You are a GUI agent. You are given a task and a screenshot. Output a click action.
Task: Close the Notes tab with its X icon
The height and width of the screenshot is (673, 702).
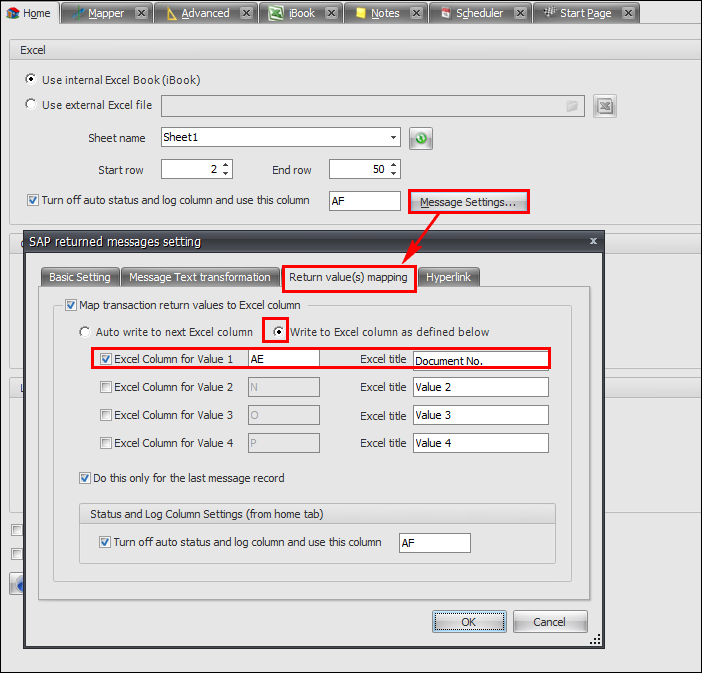(416, 13)
